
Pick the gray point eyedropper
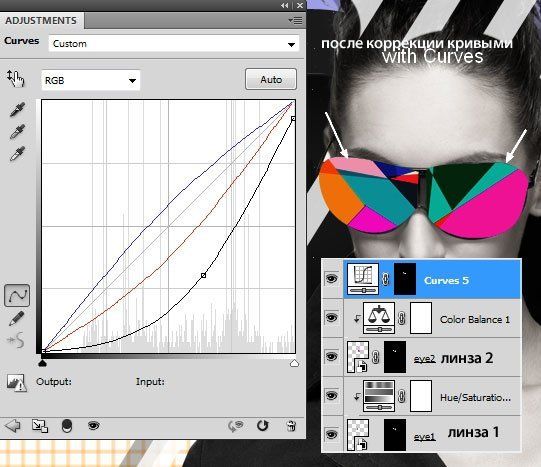pos(17,132)
